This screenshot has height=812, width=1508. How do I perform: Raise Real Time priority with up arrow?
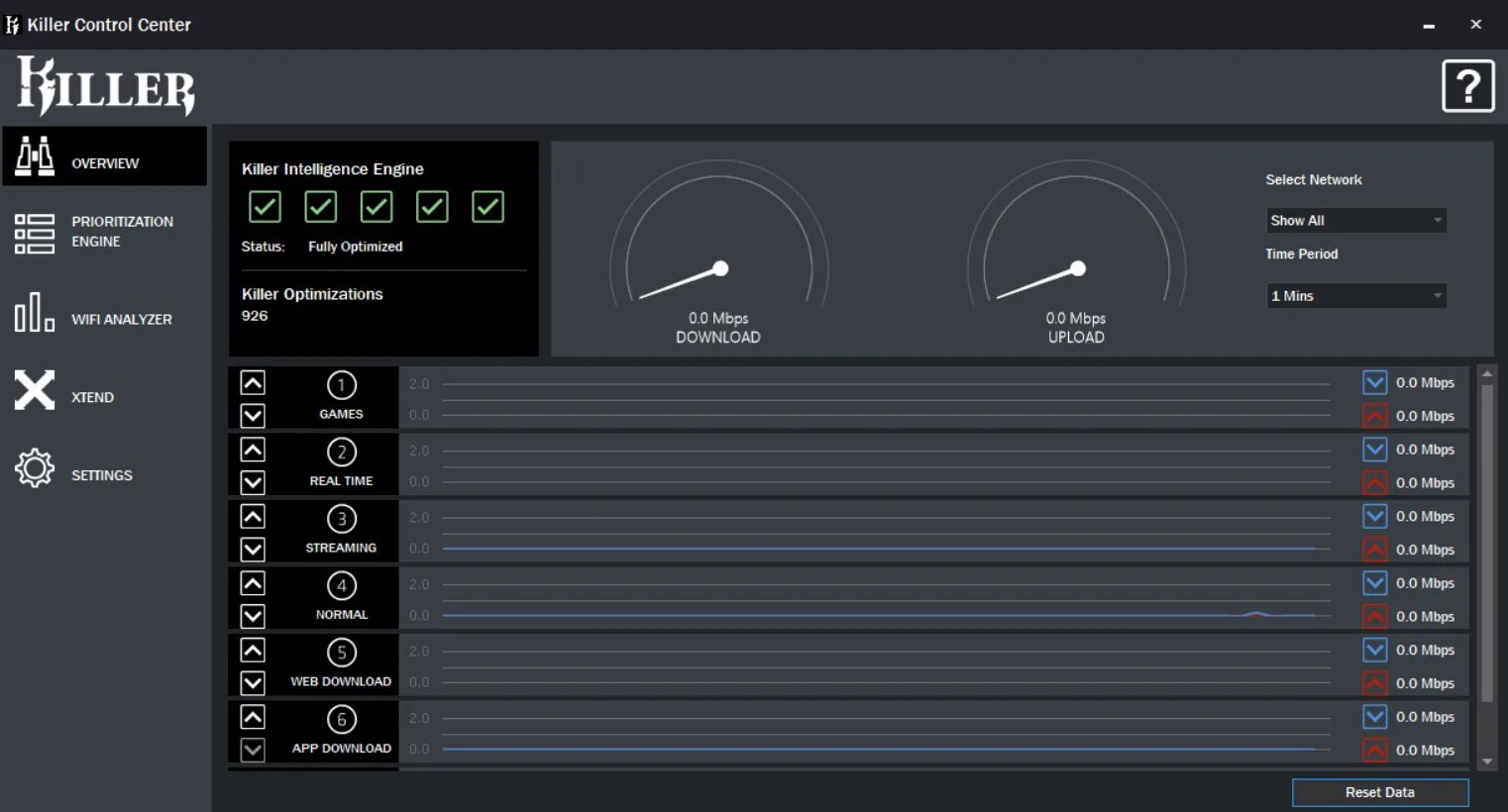(253, 450)
